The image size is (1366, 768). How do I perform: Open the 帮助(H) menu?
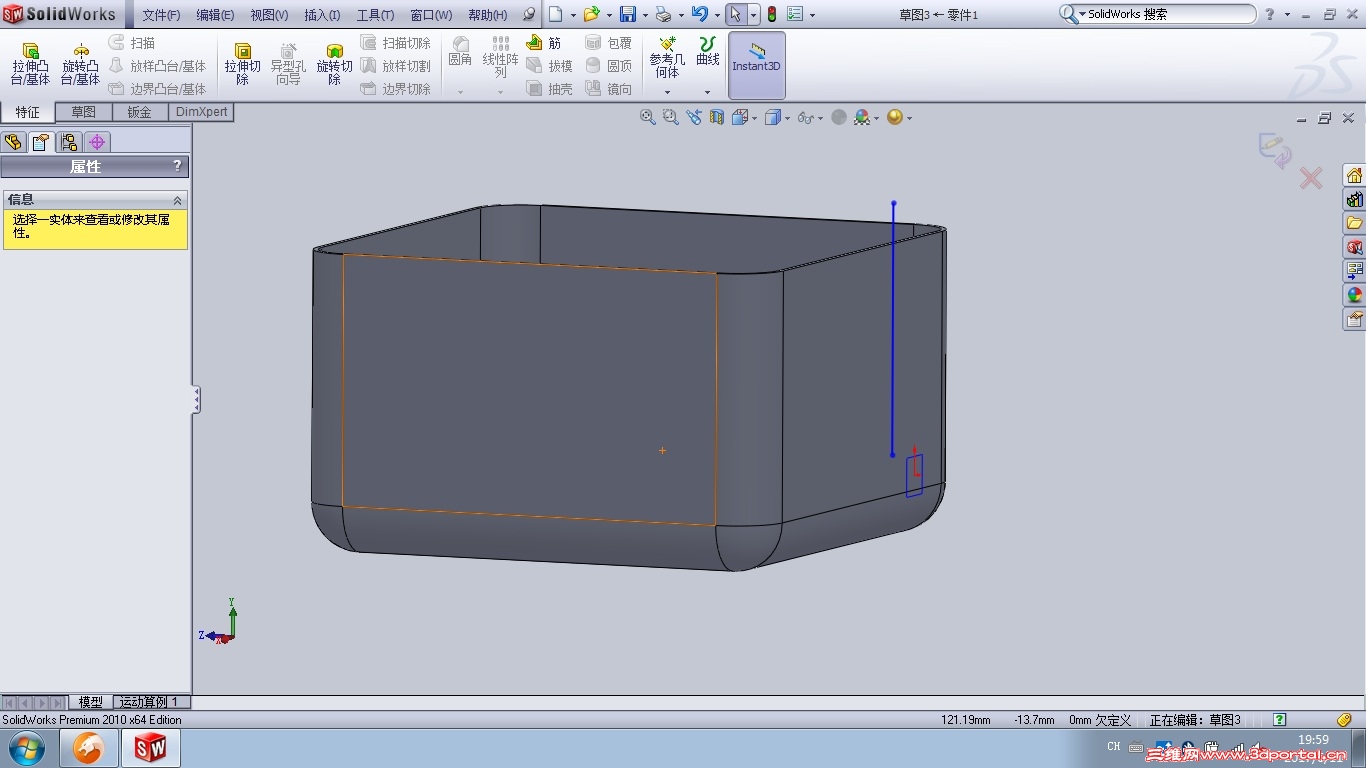click(488, 15)
